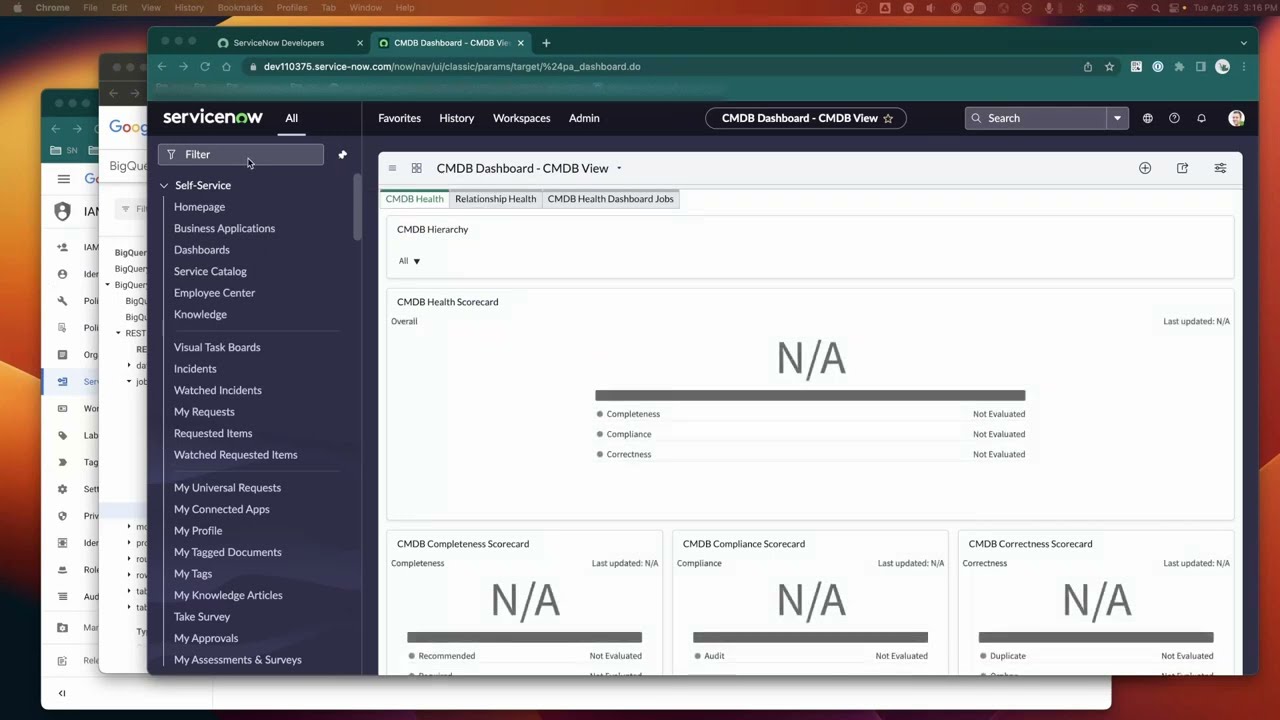Open a new Chrome tab
Screen dimensions: 1280x720
[x=546, y=43]
